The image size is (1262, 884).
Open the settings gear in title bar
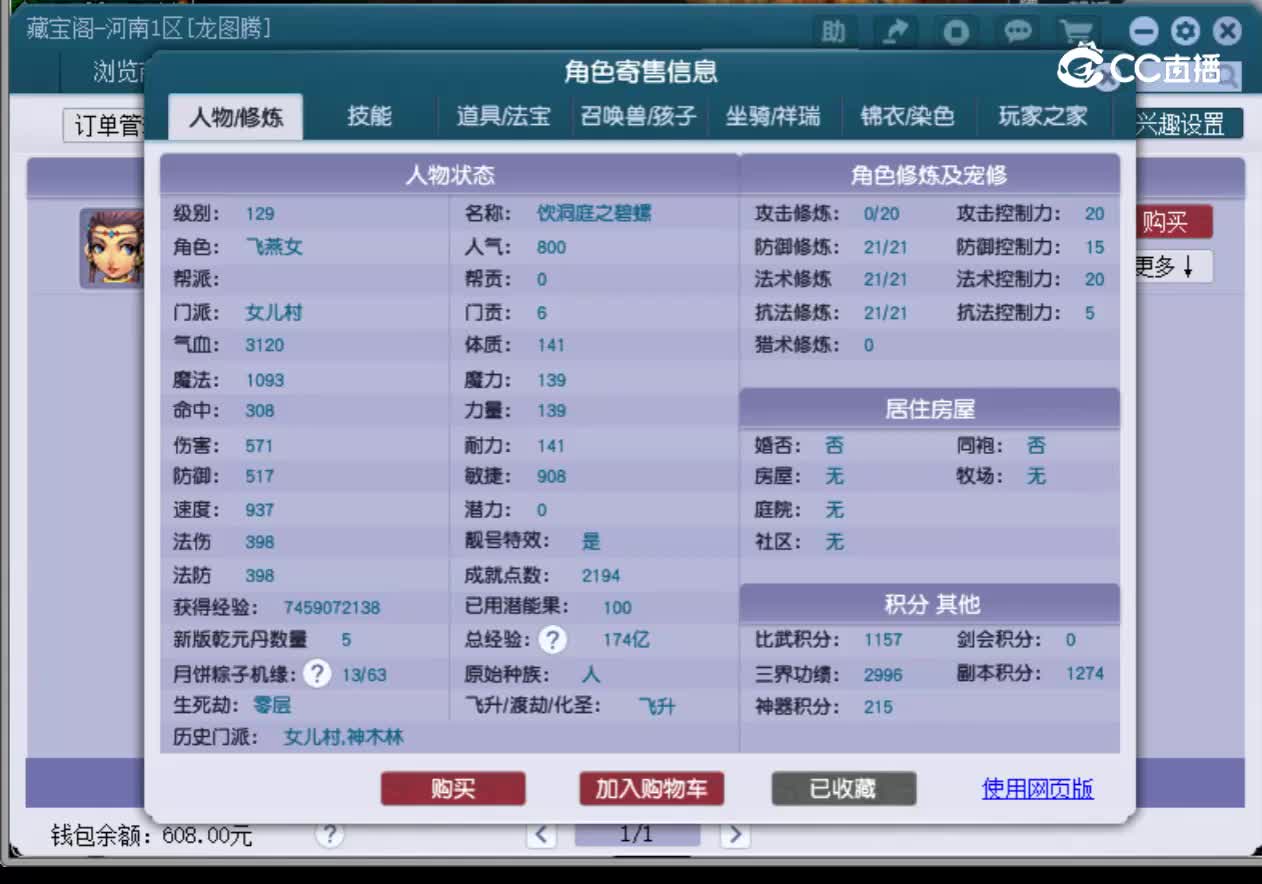tap(1185, 31)
